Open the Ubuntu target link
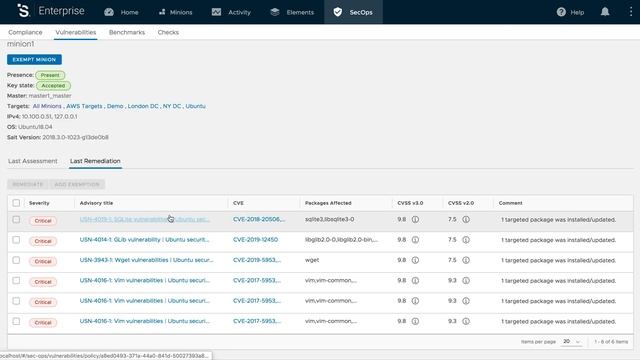 pos(196,106)
